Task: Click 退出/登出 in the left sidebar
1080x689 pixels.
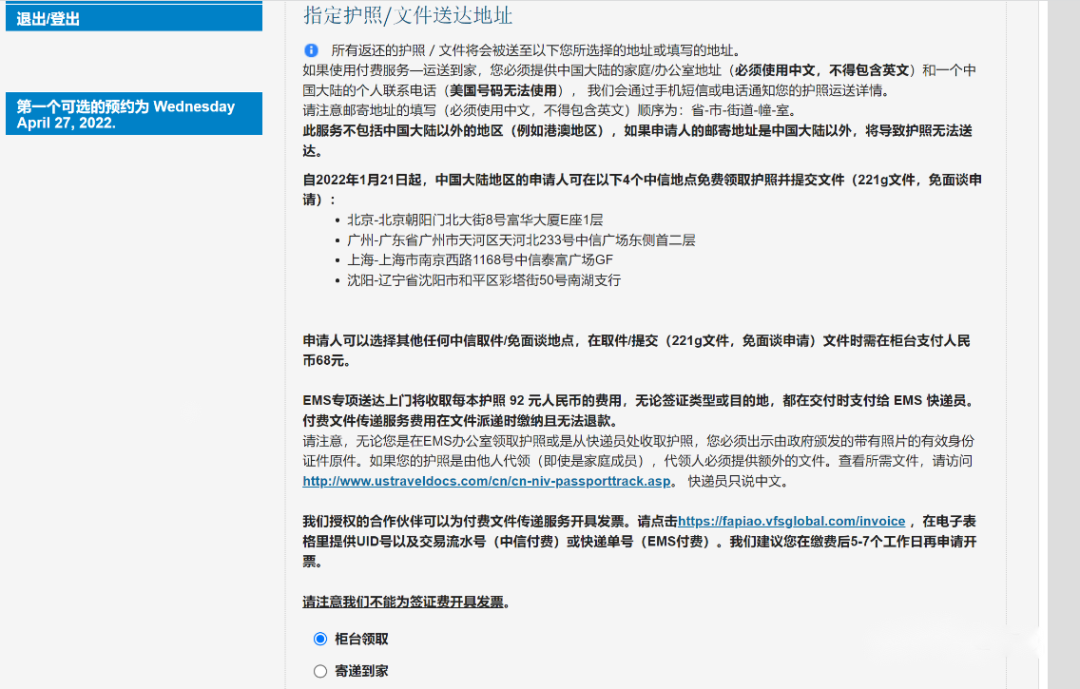Action: pos(48,19)
